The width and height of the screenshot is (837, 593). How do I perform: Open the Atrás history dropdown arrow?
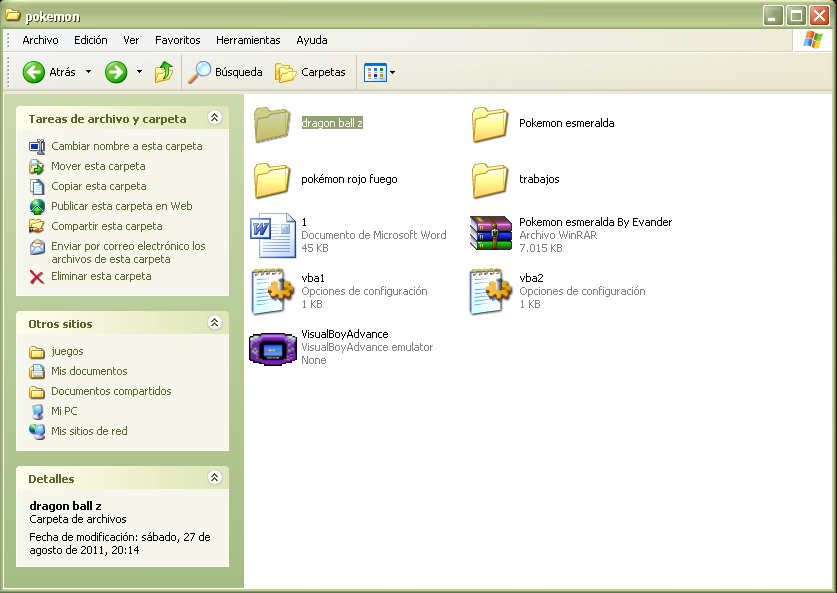point(89,72)
